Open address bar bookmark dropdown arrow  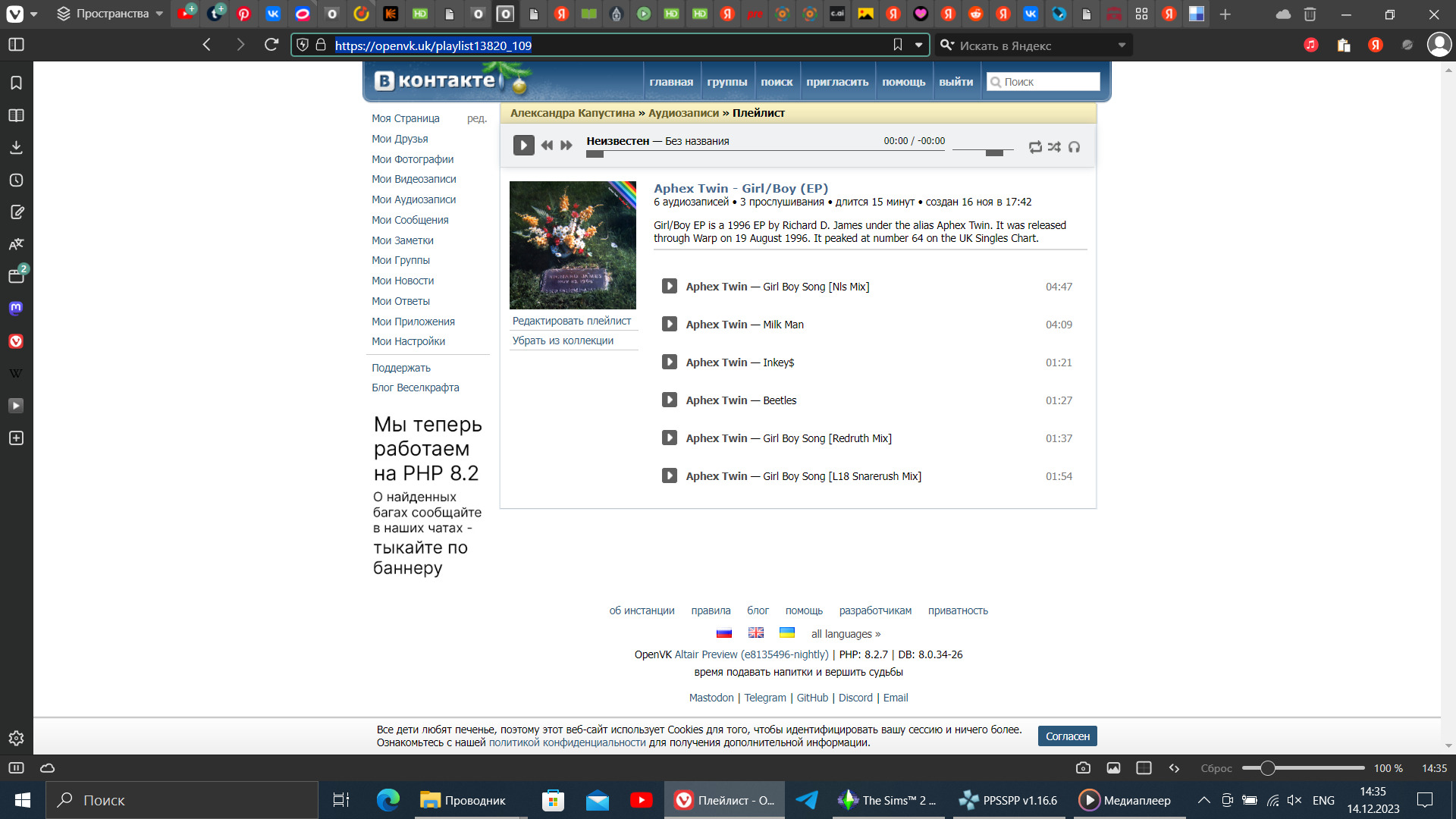point(918,45)
